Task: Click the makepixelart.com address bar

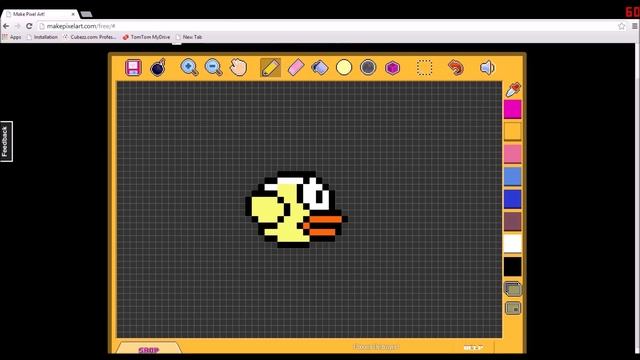Action: point(327,26)
